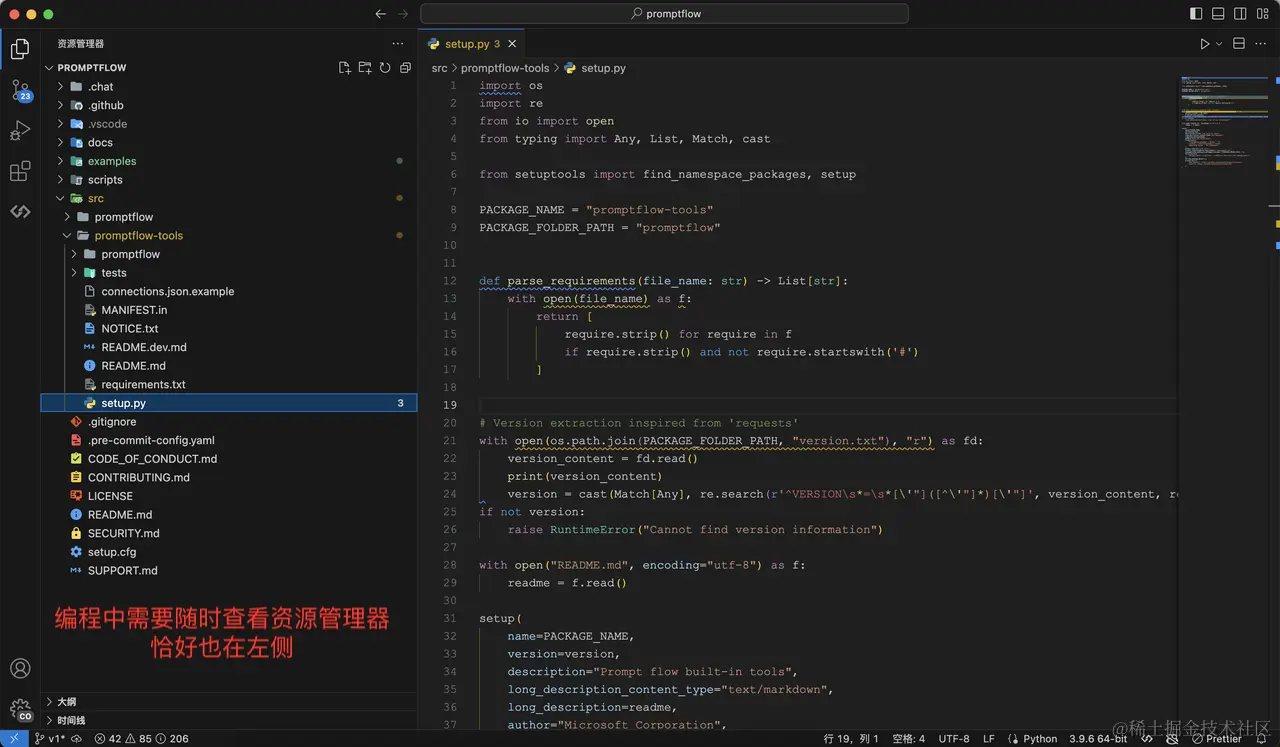Click the cloud sync icon in status bar
This screenshot has width=1280, height=747.
coord(77,739)
